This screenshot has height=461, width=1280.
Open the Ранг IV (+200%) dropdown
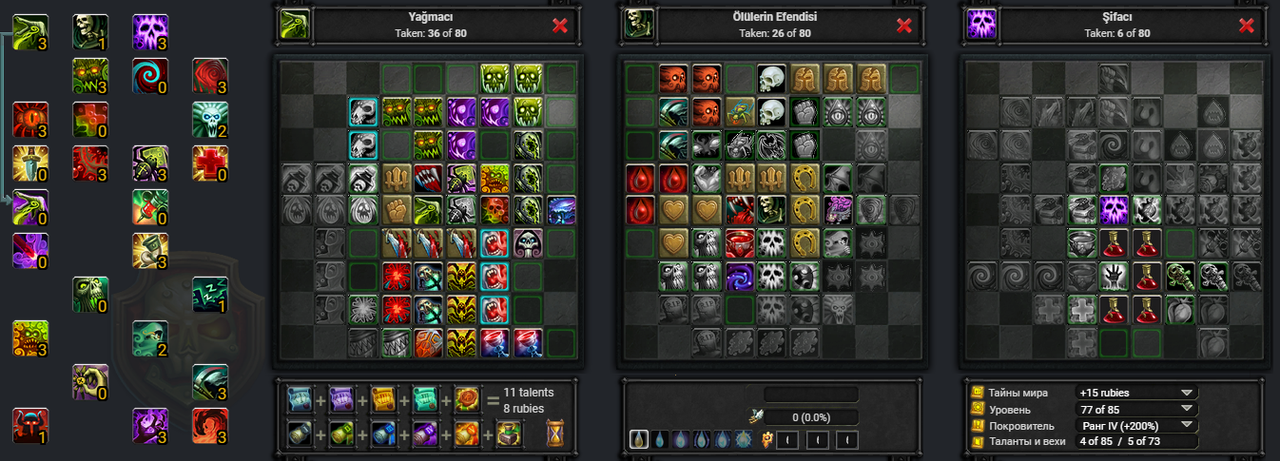coord(1136,425)
